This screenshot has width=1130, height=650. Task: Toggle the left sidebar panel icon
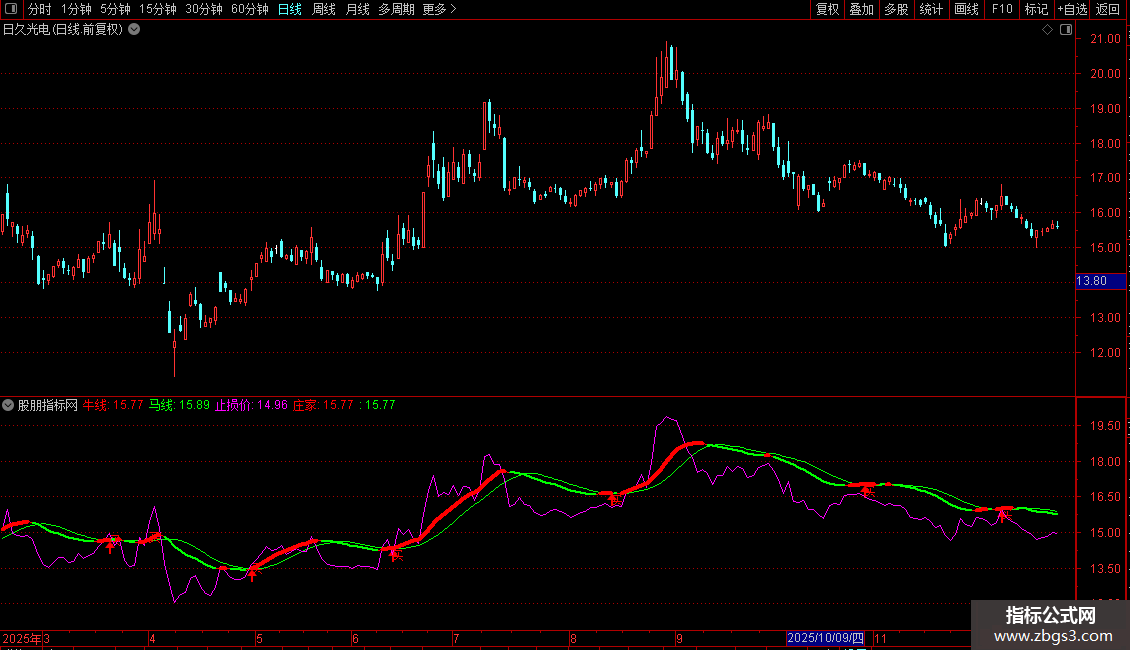coord(11,9)
